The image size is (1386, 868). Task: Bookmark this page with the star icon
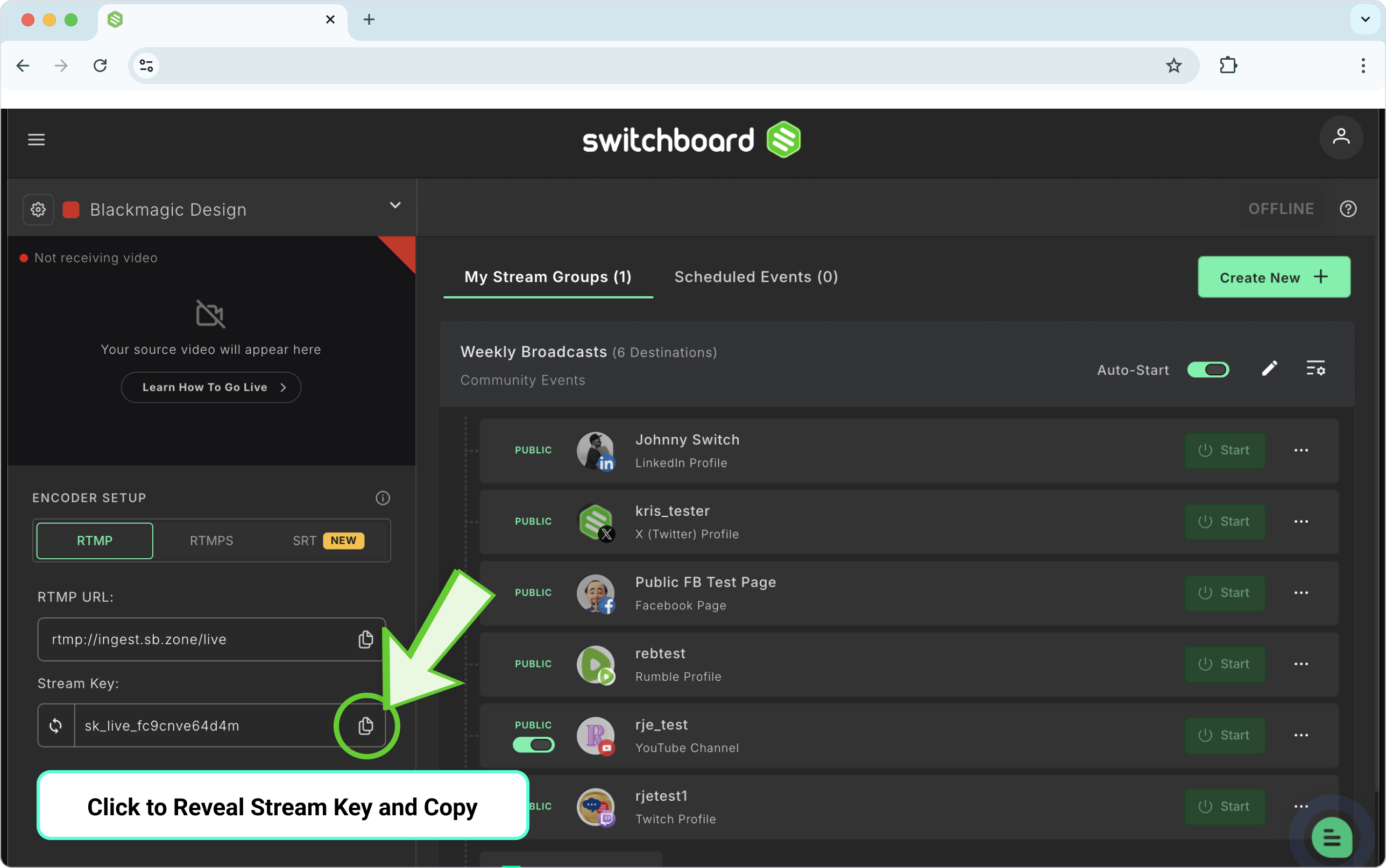1173,66
